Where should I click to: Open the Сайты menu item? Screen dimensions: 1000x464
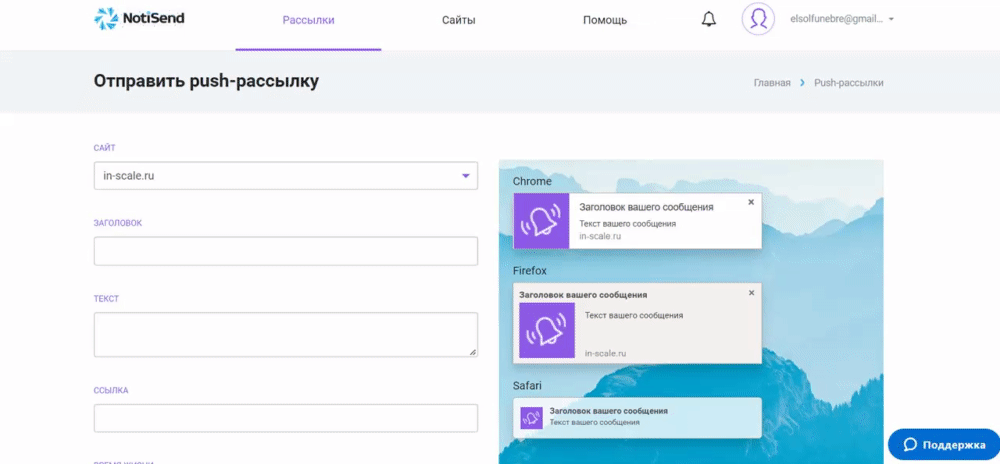pyautogui.click(x=458, y=20)
